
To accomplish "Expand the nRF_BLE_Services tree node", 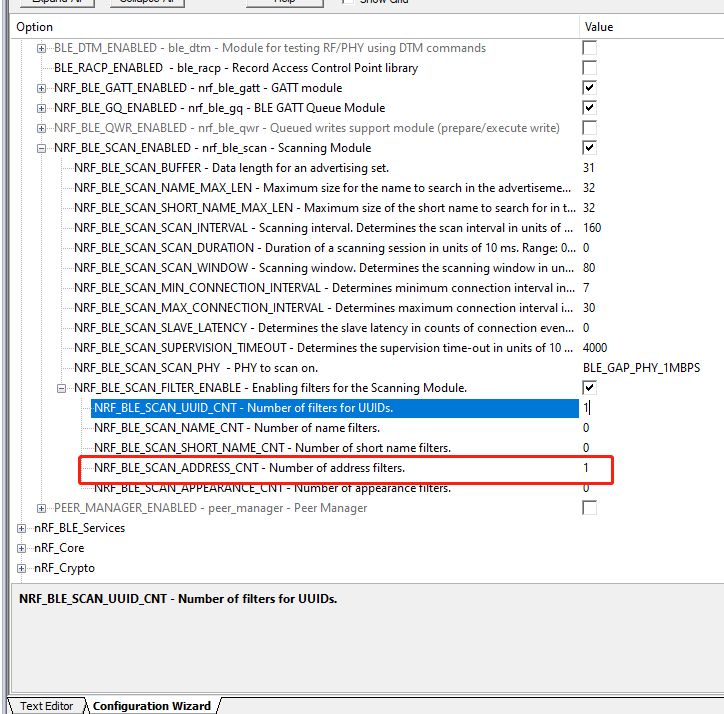I will pos(23,528).
